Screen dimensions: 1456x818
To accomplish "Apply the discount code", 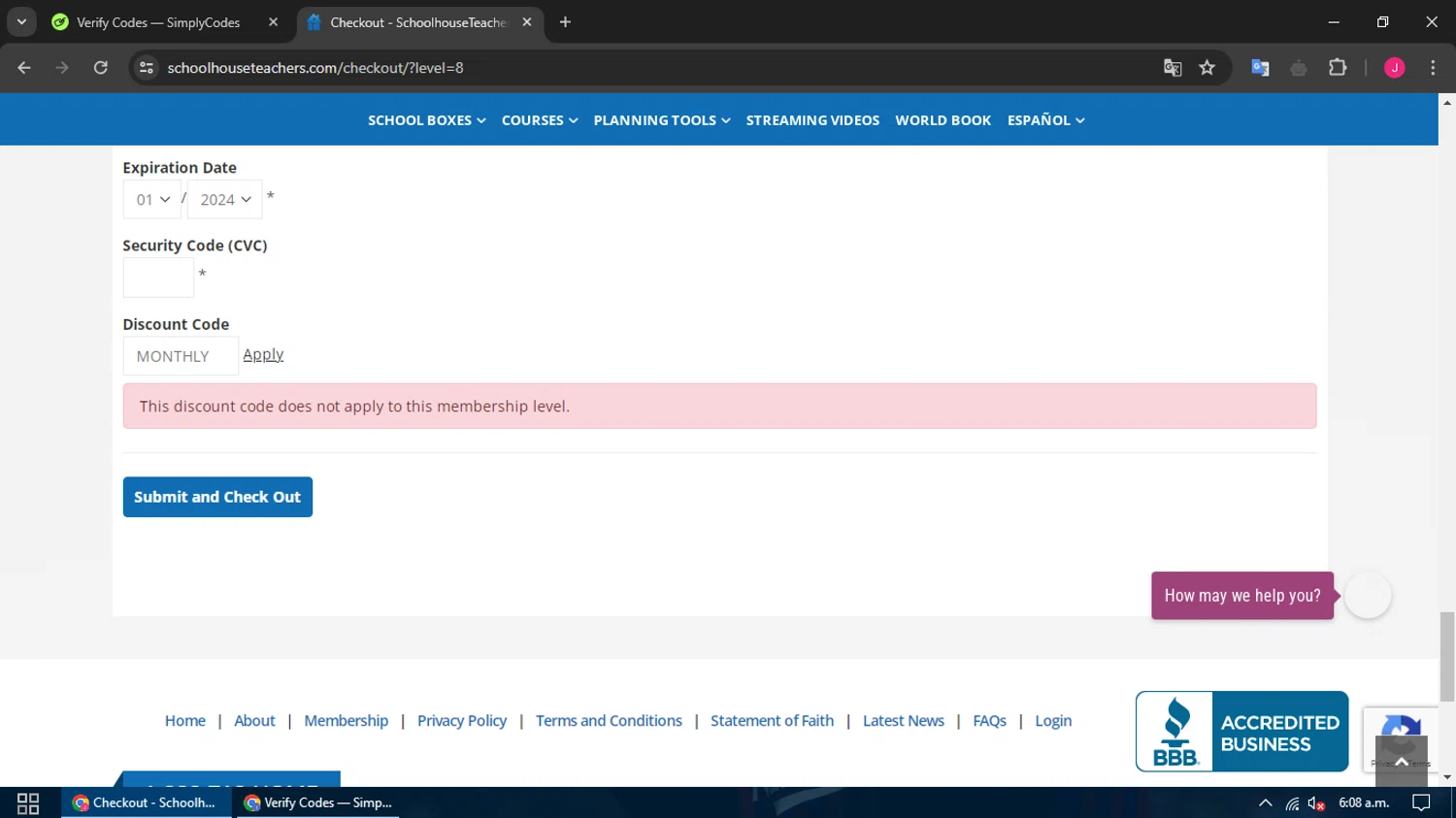I will pyautogui.click(x=263, y=355).
